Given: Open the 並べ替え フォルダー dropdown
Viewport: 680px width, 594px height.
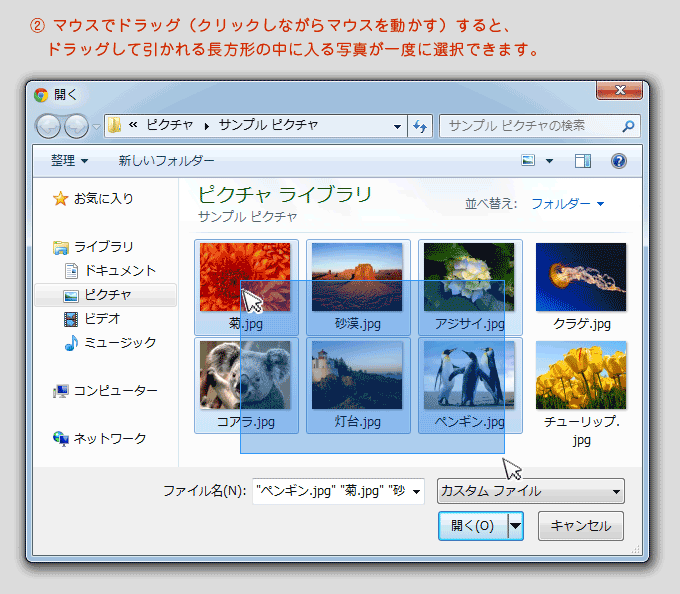Looking at the screenshot, I should pos(568,203).
